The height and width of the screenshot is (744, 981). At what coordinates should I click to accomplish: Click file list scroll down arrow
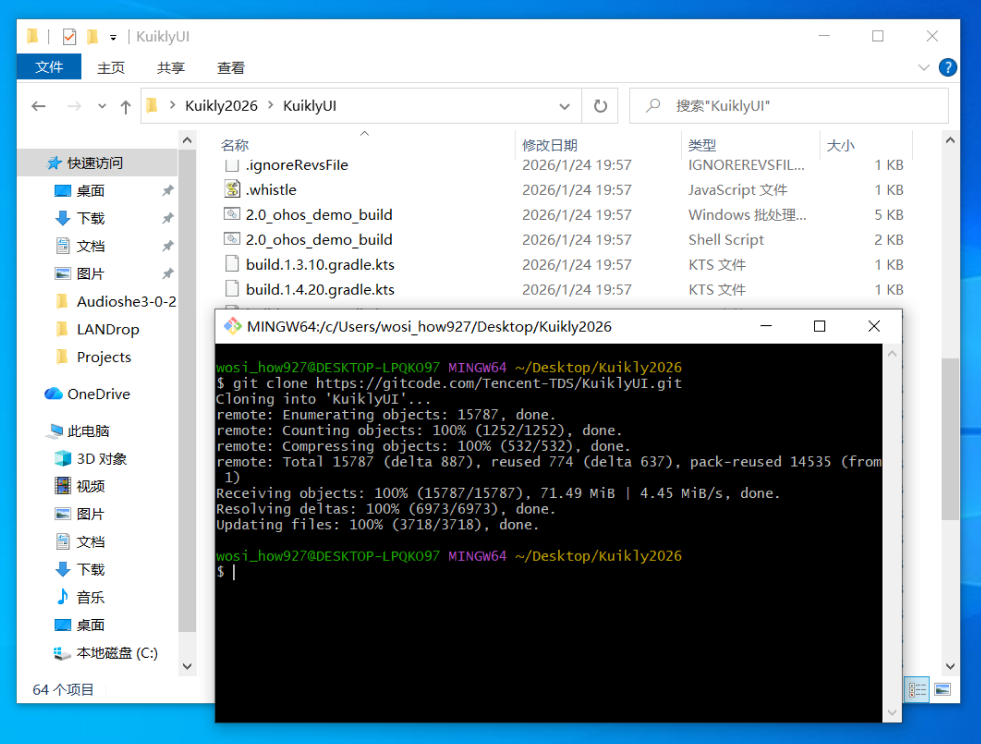[x=950, y=666]
